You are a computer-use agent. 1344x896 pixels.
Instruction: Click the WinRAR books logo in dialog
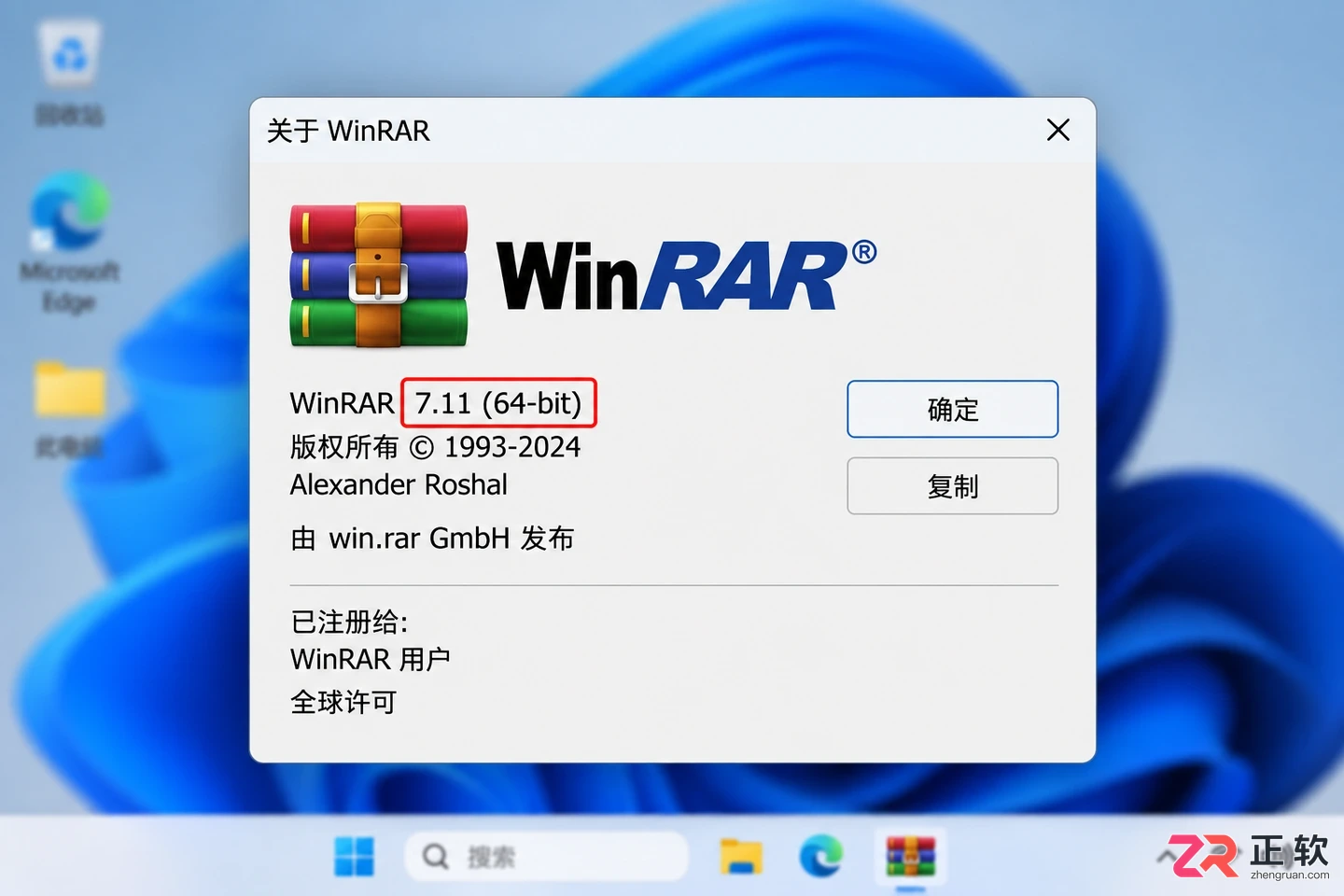[x=378, y=275]
